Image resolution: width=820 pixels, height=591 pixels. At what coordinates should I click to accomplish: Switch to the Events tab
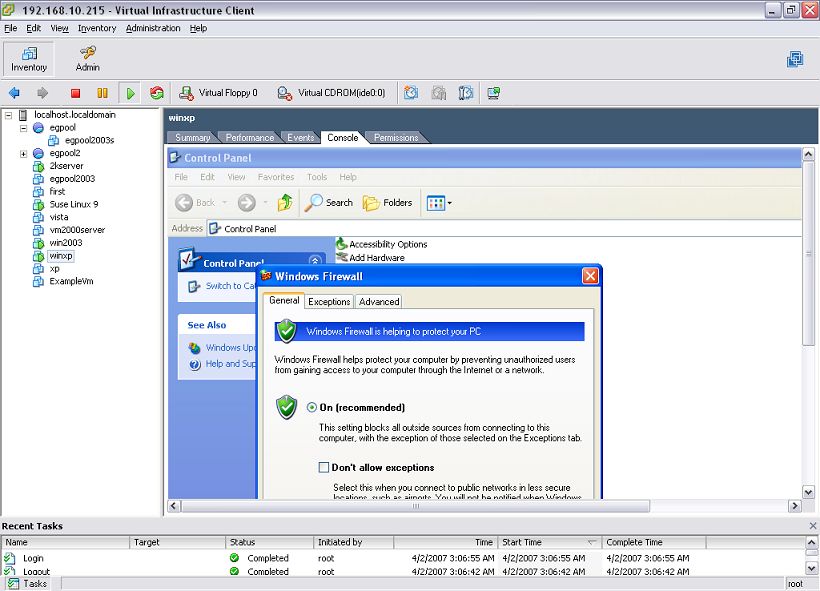pyautogui.click(x=300, y=138)
